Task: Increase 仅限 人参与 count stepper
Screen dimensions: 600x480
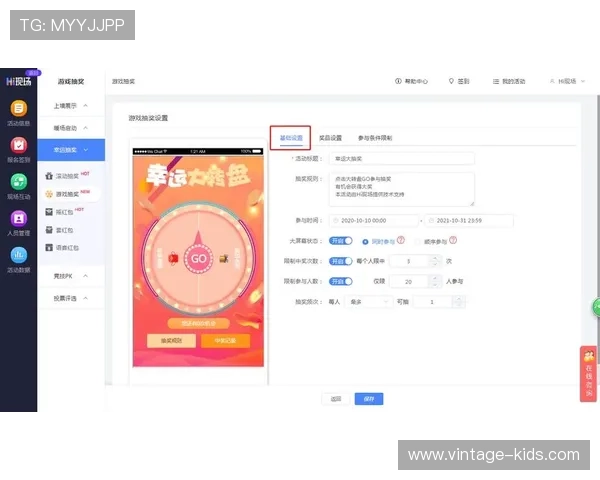Action: coord(435,278)
